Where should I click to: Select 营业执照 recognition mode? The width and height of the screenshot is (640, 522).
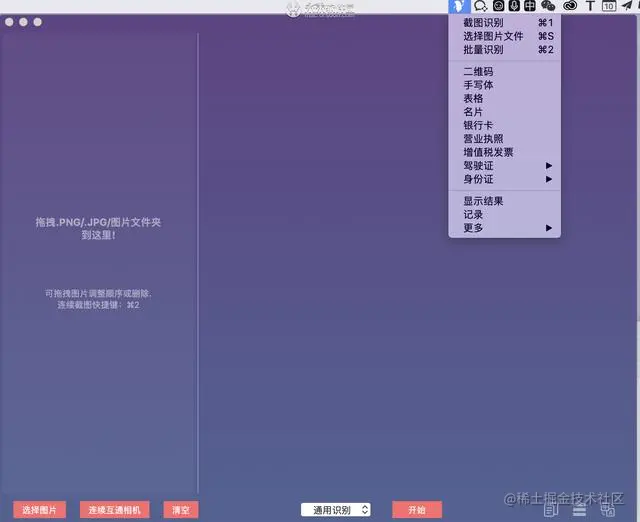click(504, 139)
